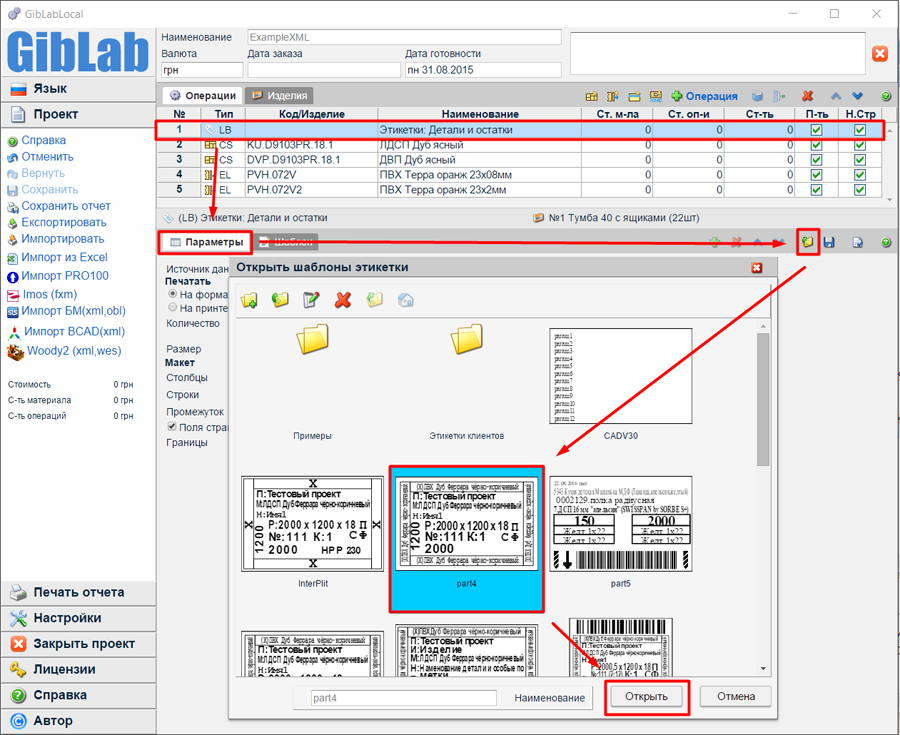Click the Открыть button

pyautogui.click(x=647, y=696)
